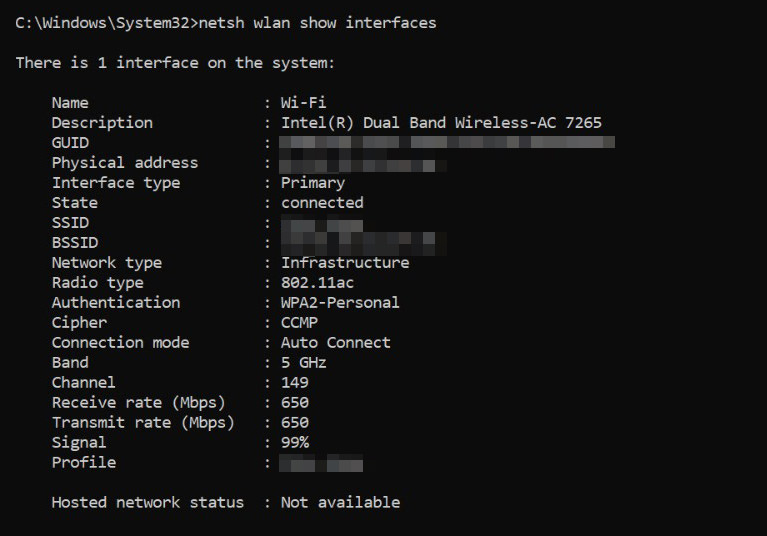Click the Interface type value Primary
This screenshot has height=536, width=767.
click(313, 183)
